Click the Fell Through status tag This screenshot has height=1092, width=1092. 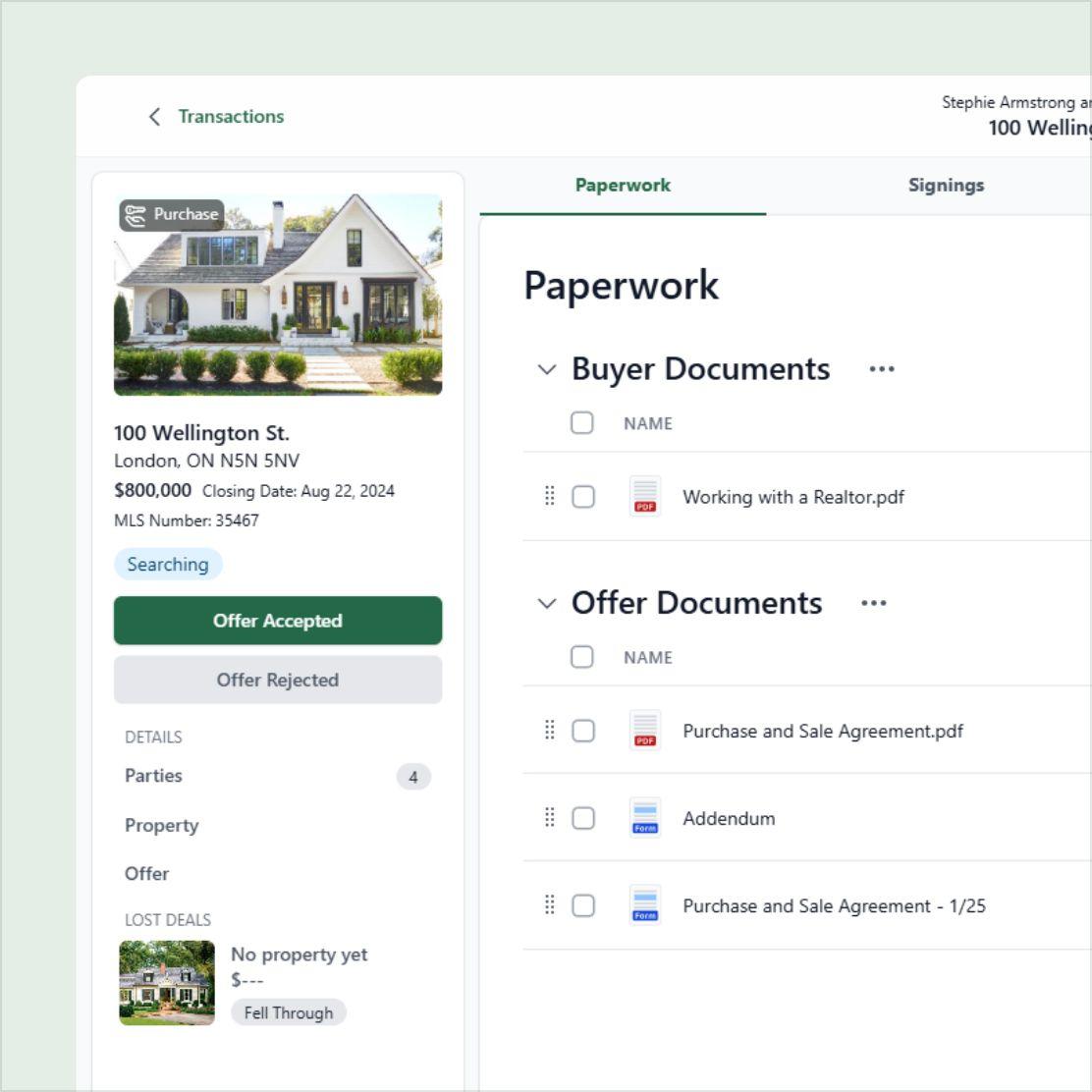pyautogui.click(x=289, y=1012)
